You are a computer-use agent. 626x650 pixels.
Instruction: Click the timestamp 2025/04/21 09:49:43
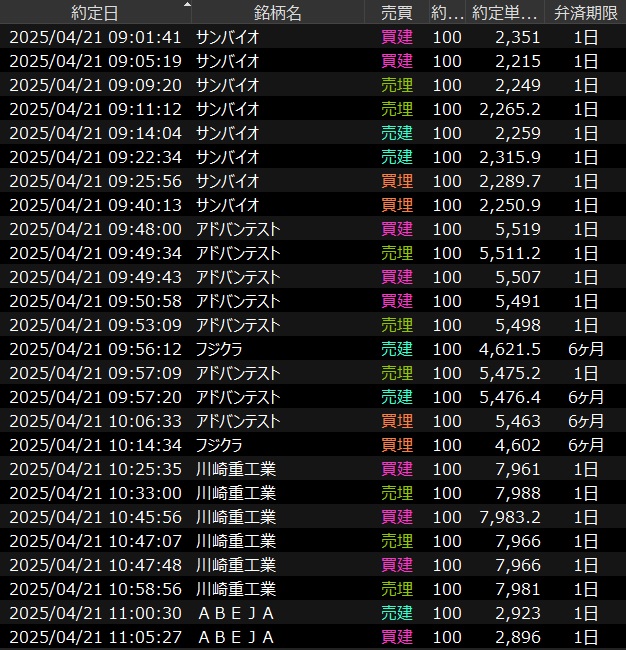(95, 277)
